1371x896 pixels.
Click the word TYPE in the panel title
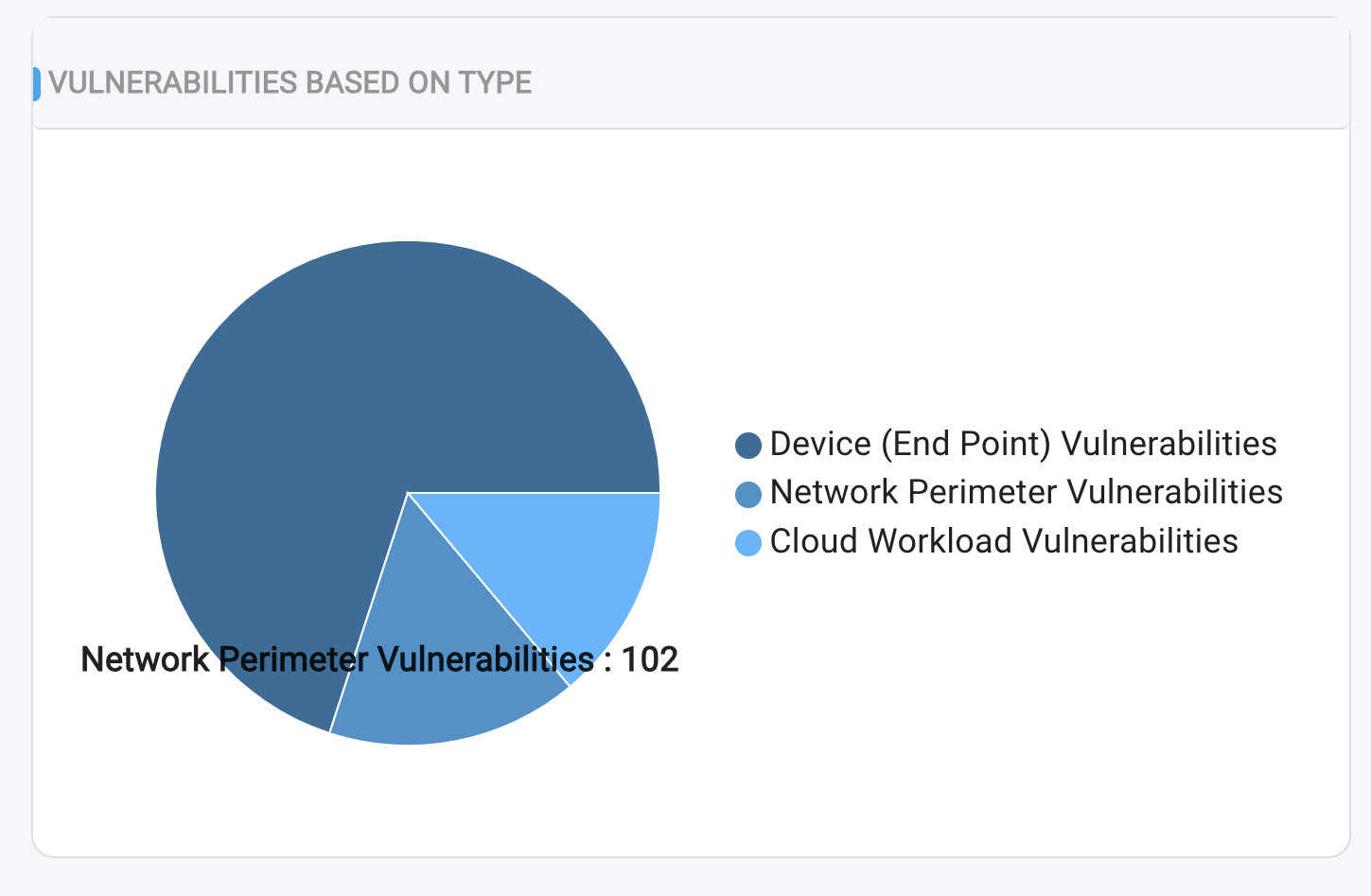[495, 83]
